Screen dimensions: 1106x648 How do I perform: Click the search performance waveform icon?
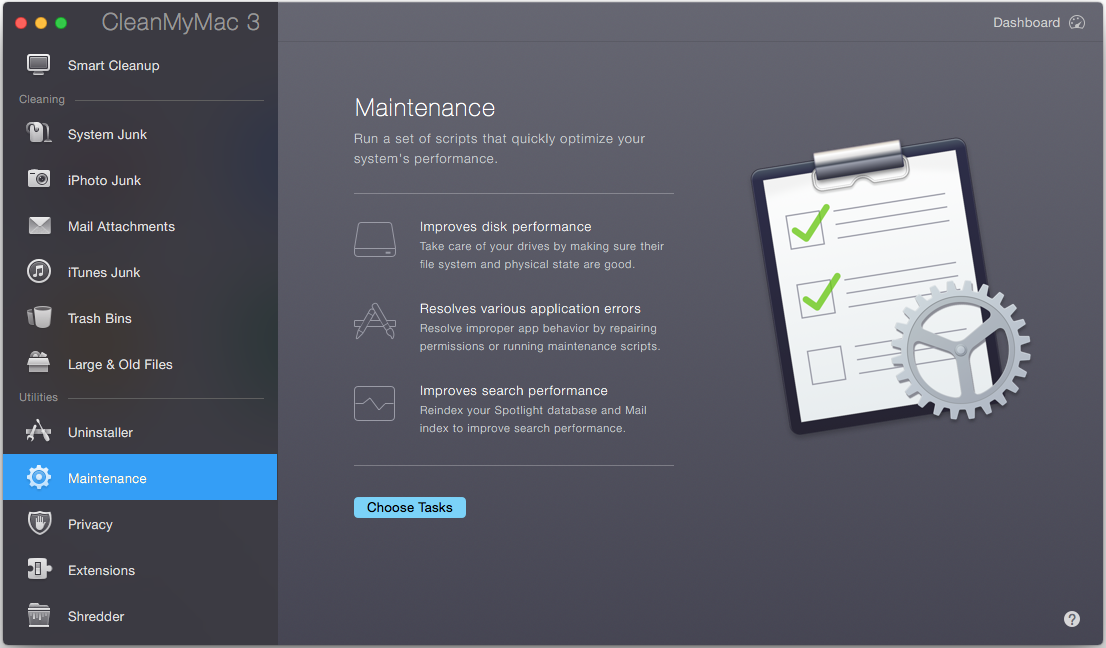375,403
